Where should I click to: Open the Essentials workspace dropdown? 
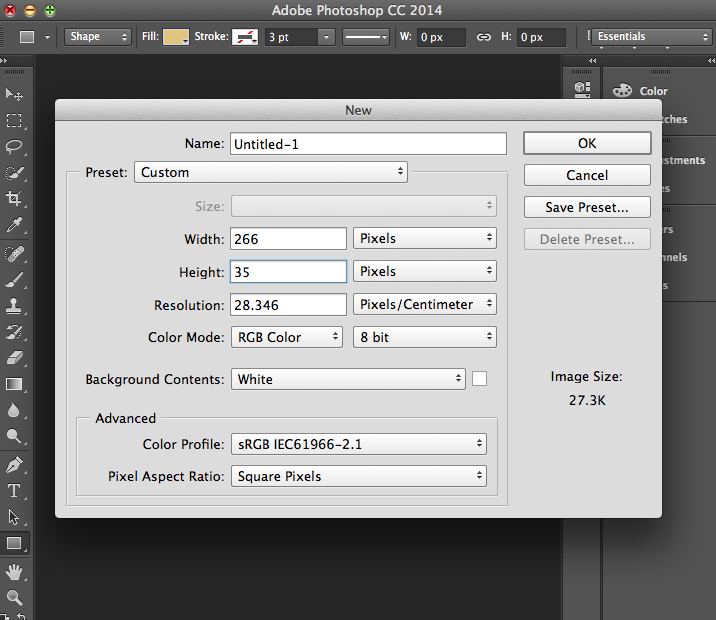[x=652, y=37]
